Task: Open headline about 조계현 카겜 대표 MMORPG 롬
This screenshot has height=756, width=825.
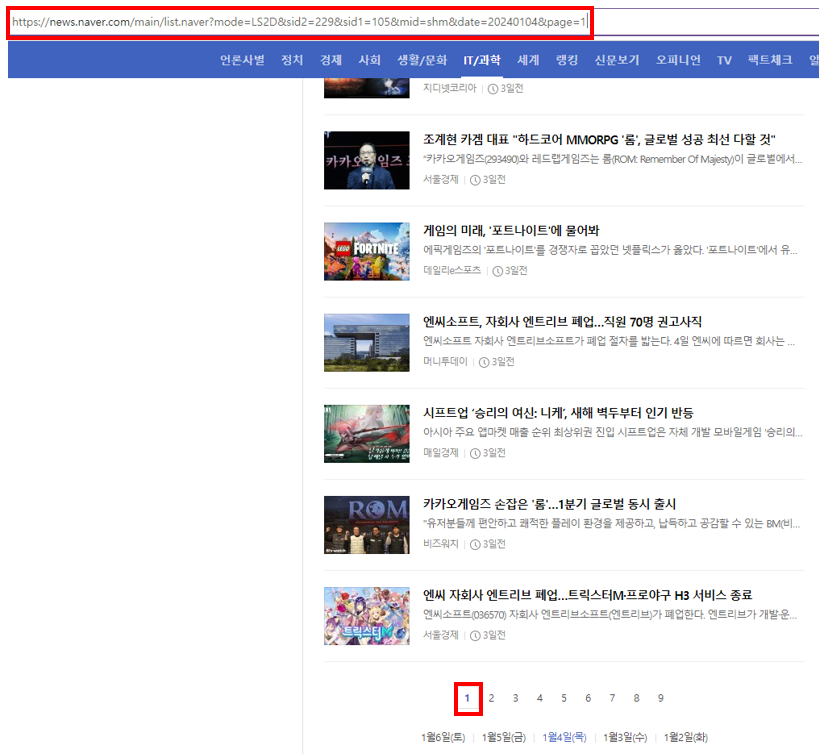Action: [x=599, y=139]
